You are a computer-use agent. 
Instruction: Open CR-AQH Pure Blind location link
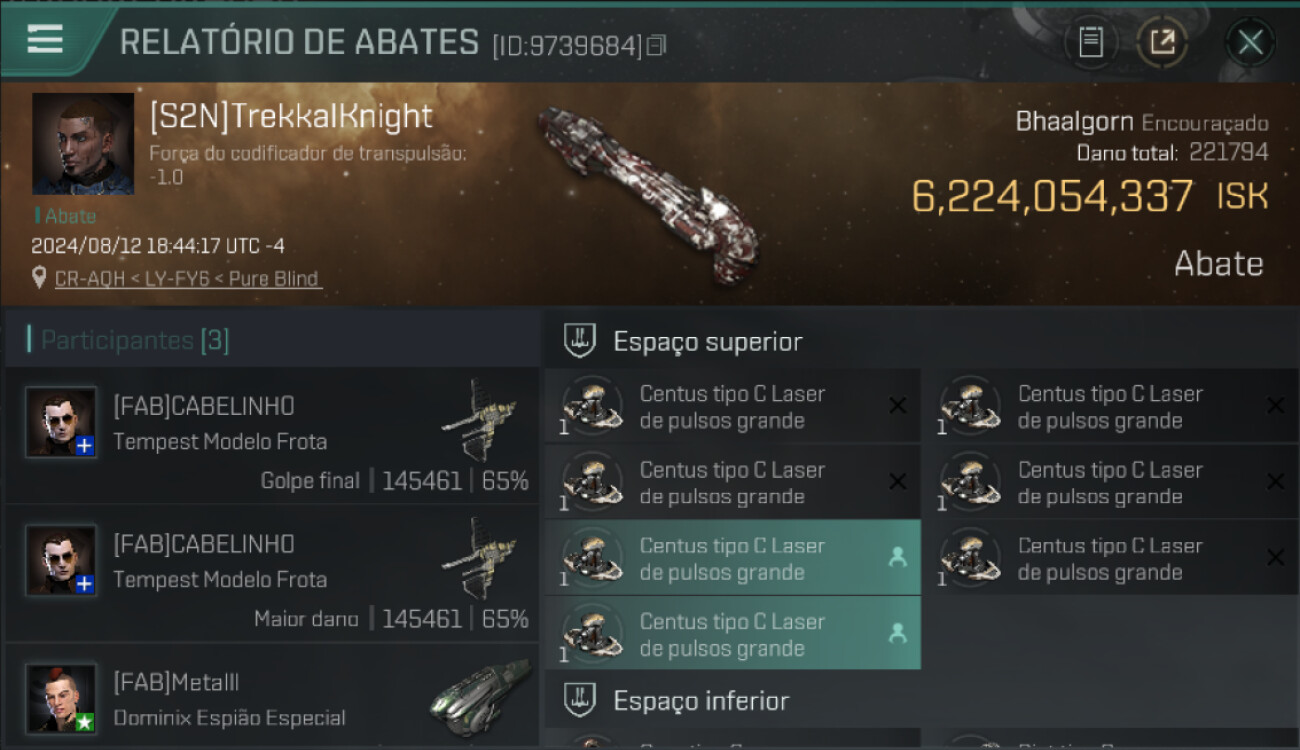tap(188, 279)
